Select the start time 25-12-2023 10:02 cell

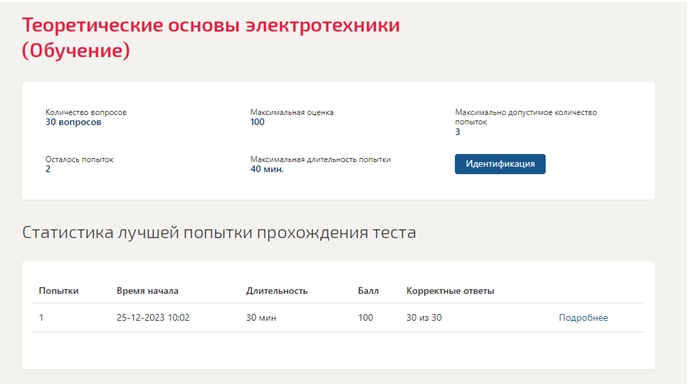pyautogui.click(x=153, y=318)
